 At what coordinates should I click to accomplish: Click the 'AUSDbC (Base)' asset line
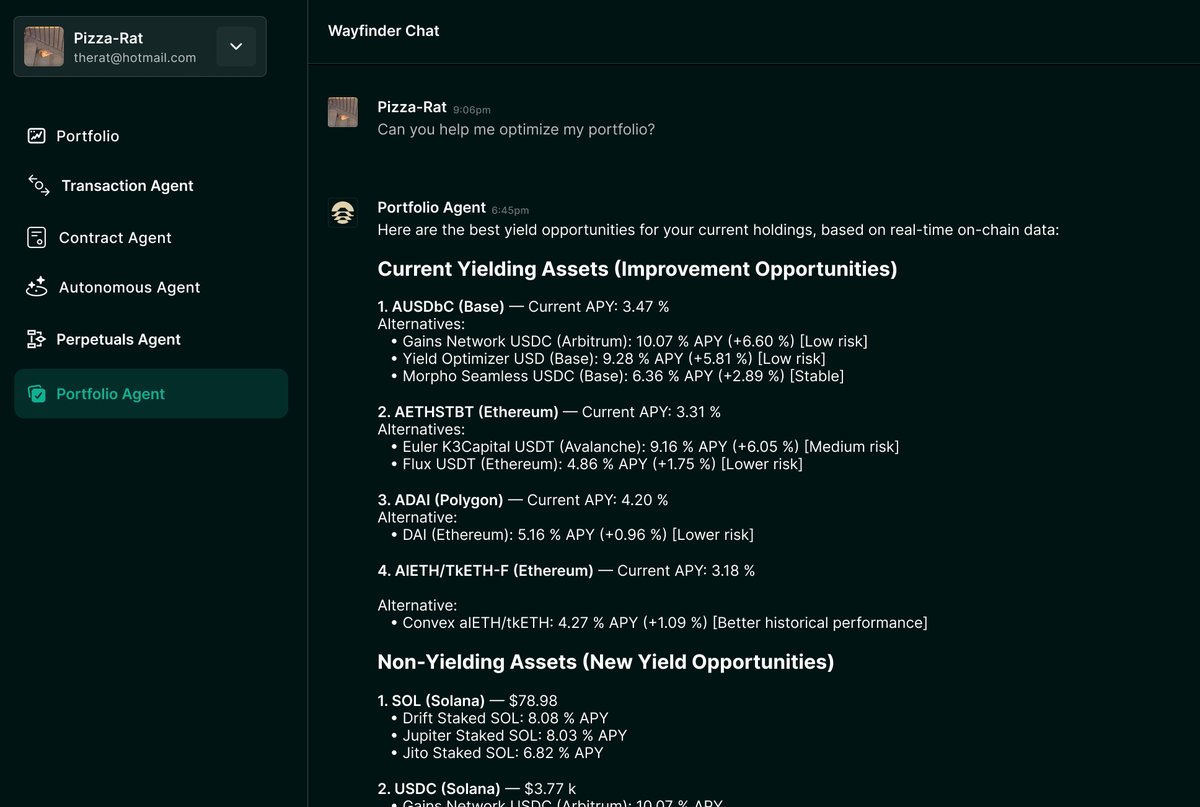coord(523,306)
